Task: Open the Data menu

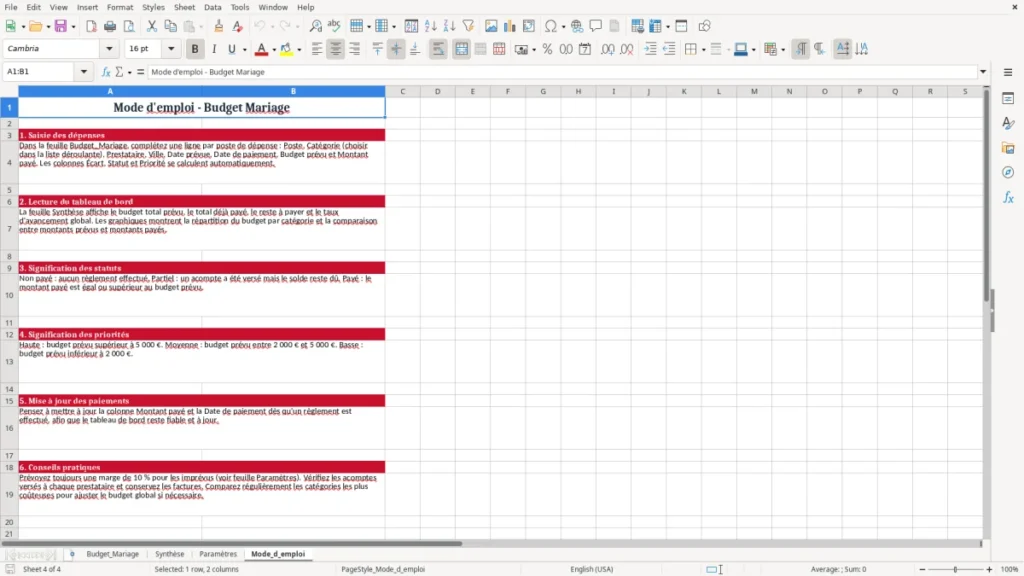Action: [x=212, y=7]
